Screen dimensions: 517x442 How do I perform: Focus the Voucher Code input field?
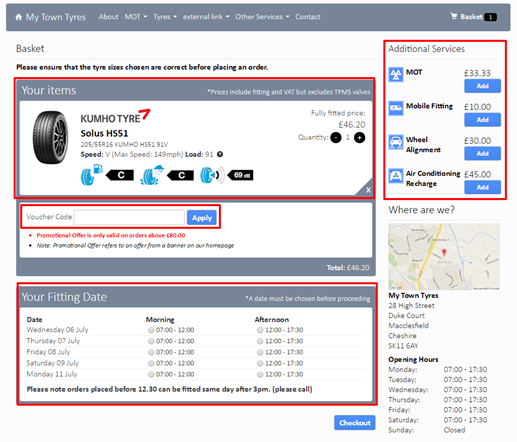(129, 217)
